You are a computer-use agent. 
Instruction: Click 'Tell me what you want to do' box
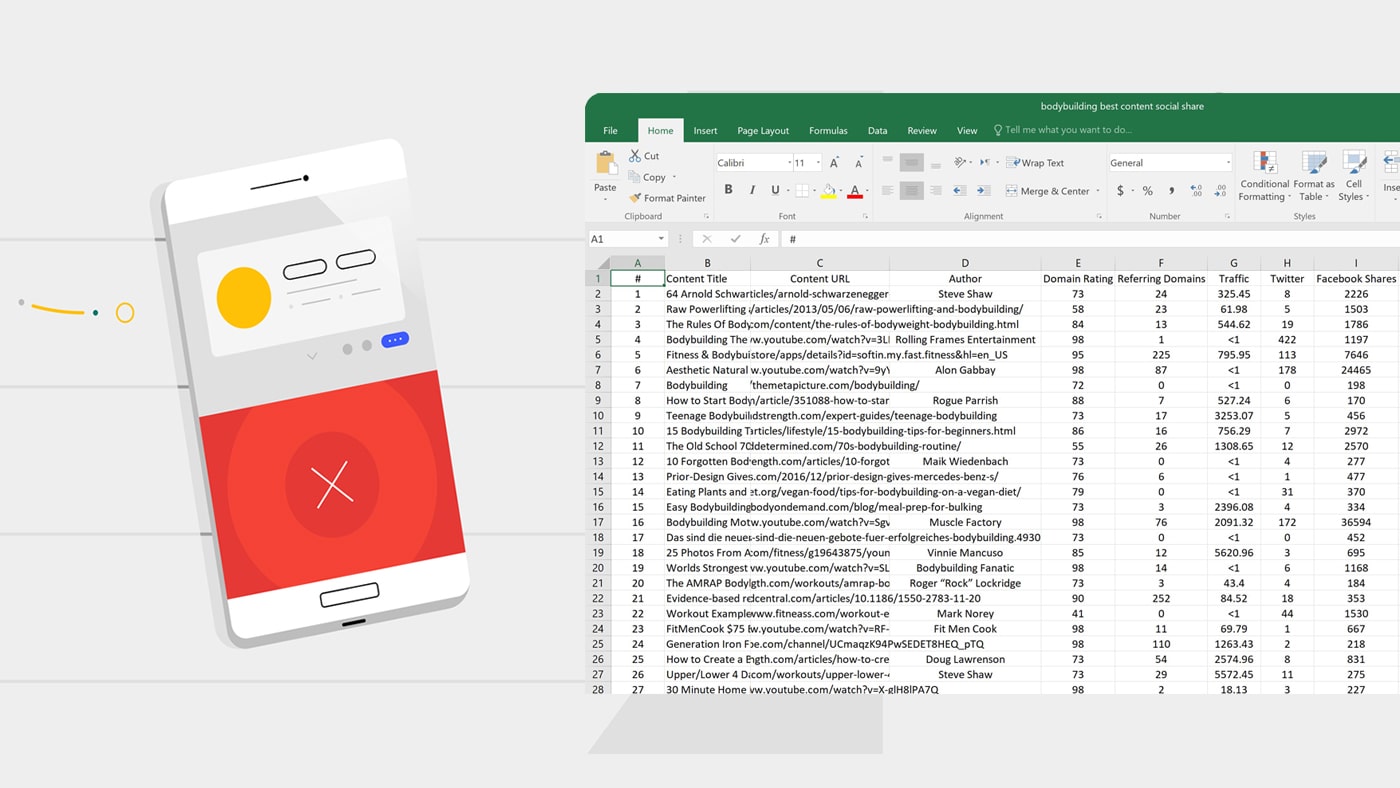tap(1062, 130)
